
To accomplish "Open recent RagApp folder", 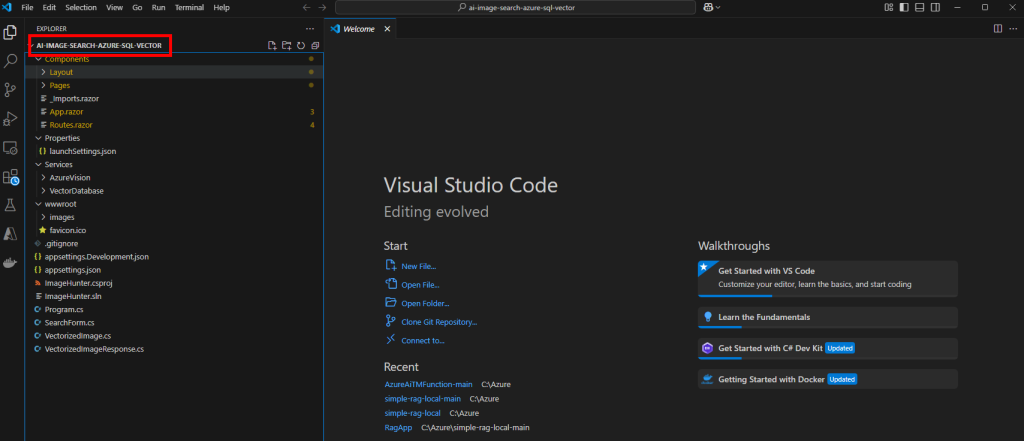I will tap(398, 428).
